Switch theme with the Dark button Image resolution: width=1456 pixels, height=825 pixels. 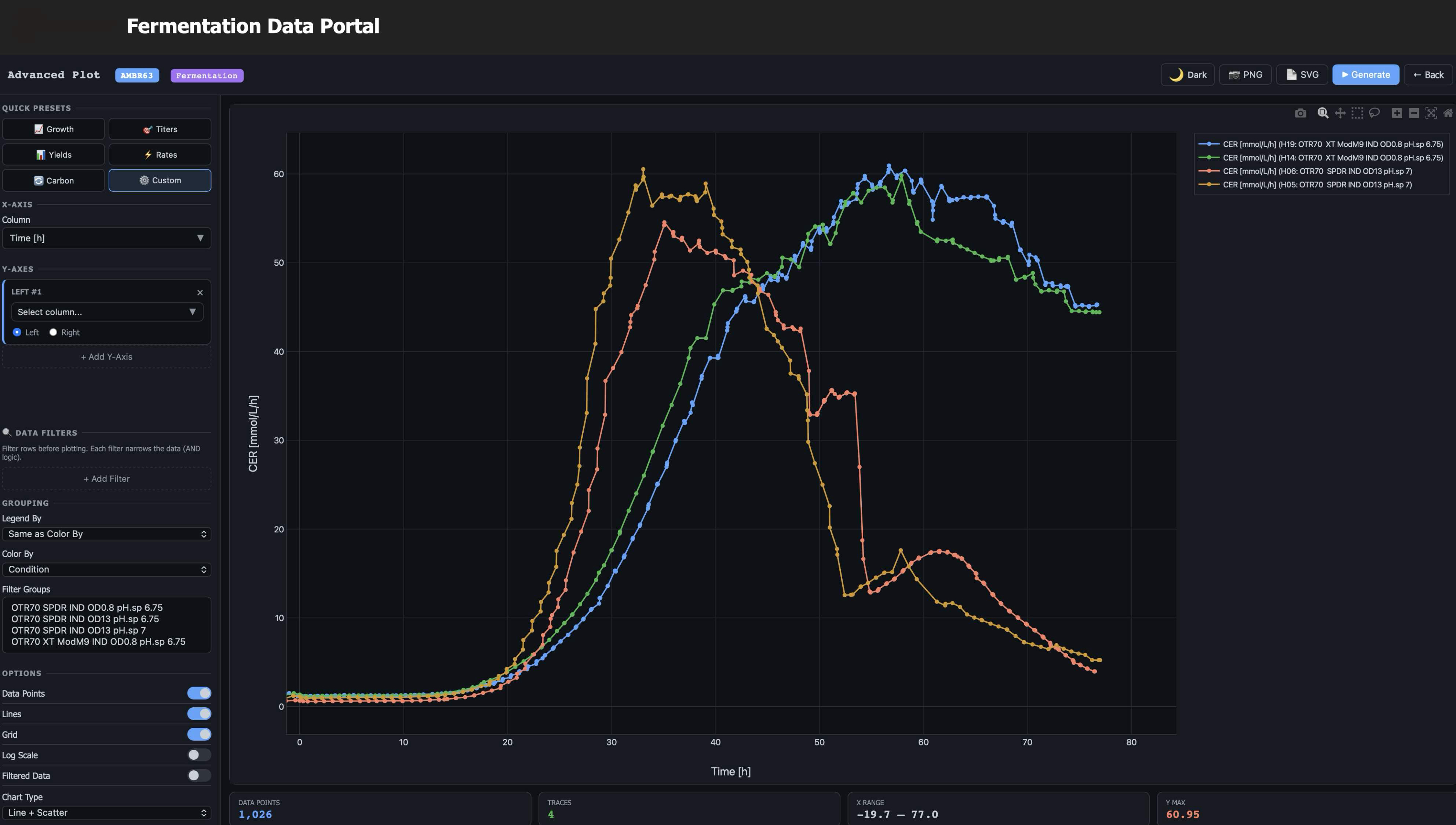[x=1187, y=75]
